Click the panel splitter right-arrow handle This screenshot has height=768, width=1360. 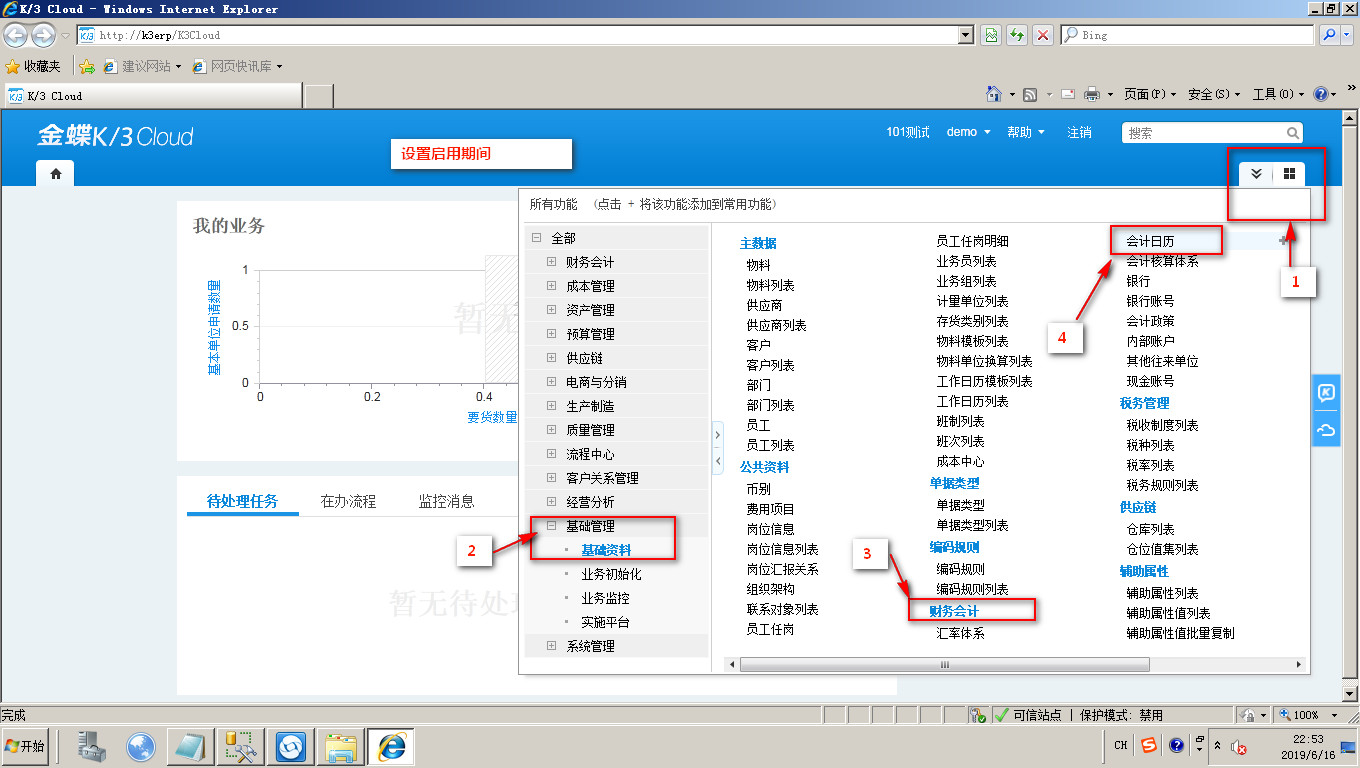tap(717, 436)
